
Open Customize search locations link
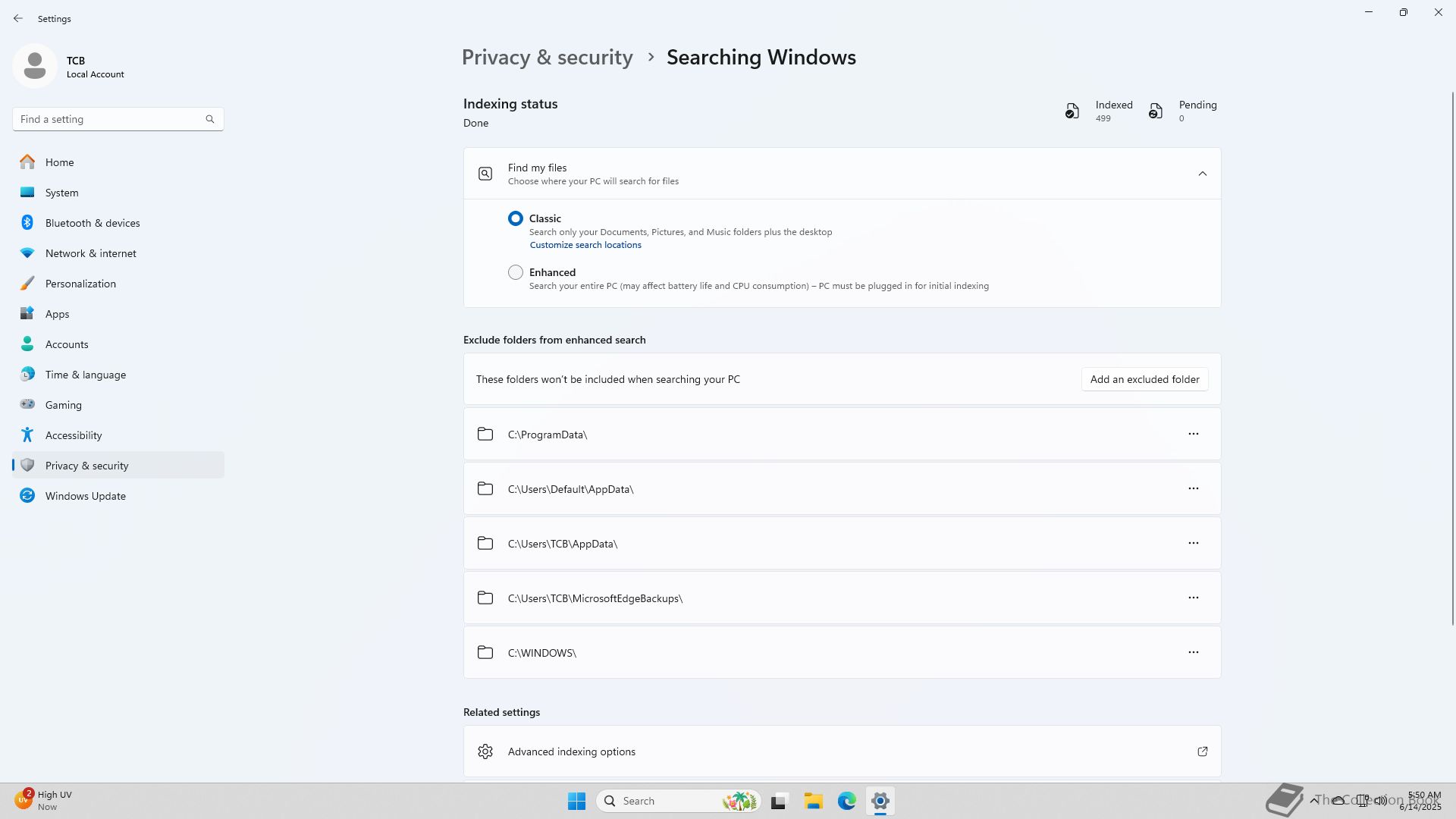pos(585,245)
